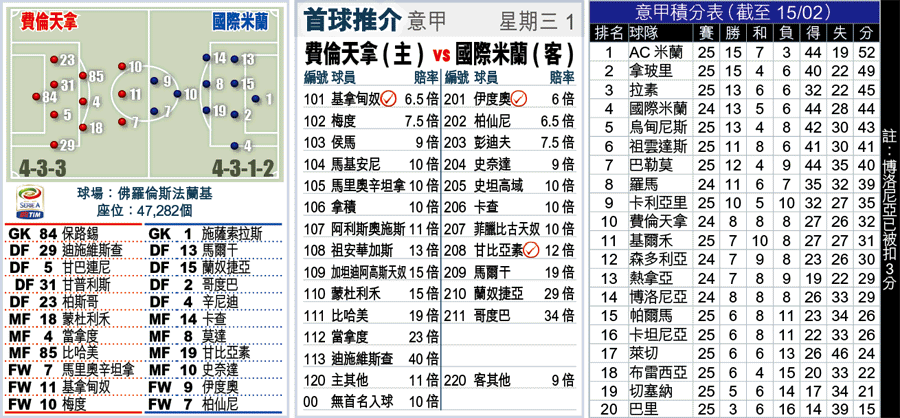Select blue player dot numbered 9

(x=153, y=81)
